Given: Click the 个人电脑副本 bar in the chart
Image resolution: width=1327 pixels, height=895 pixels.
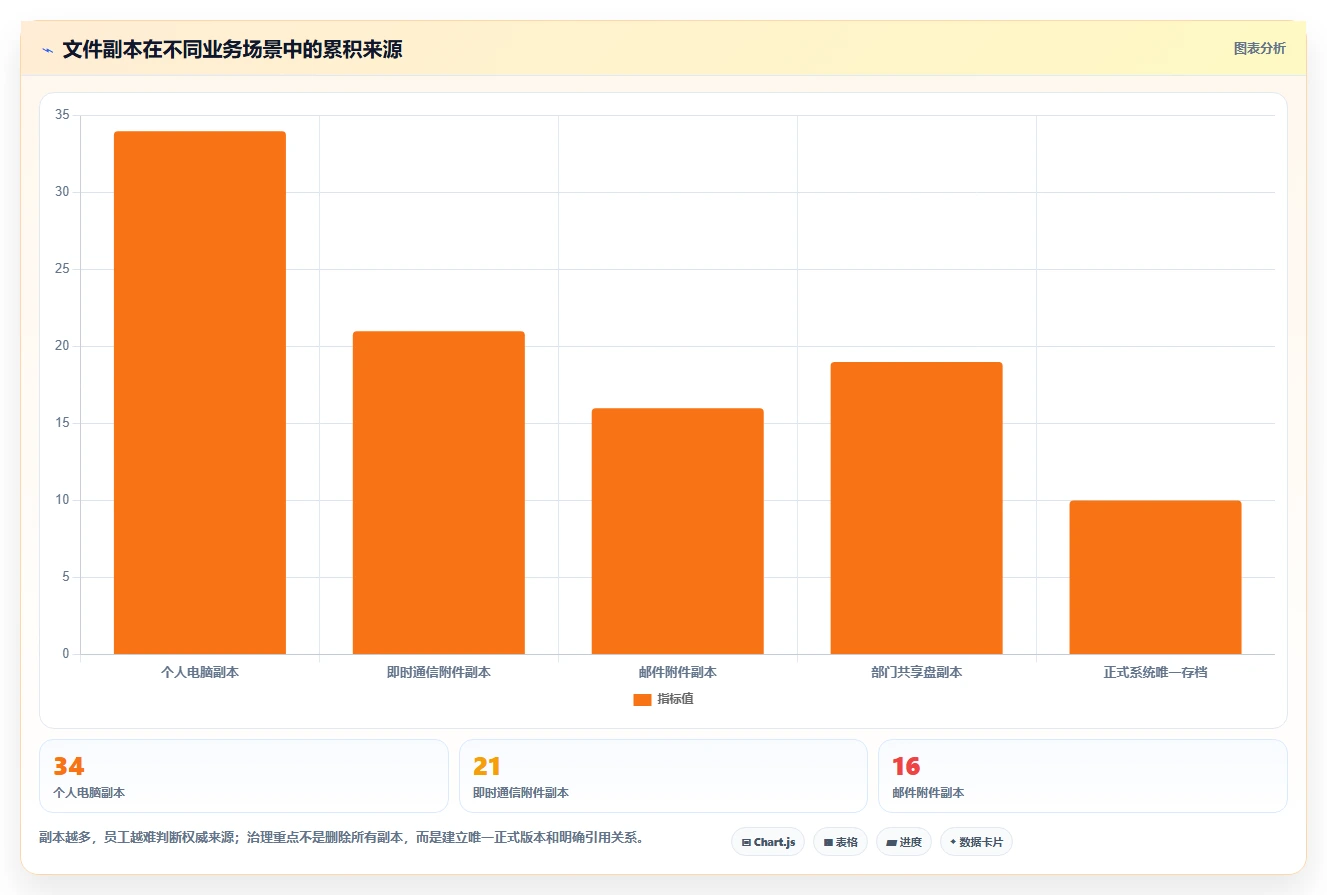Looking at the screenshot, I should point(200,393).
